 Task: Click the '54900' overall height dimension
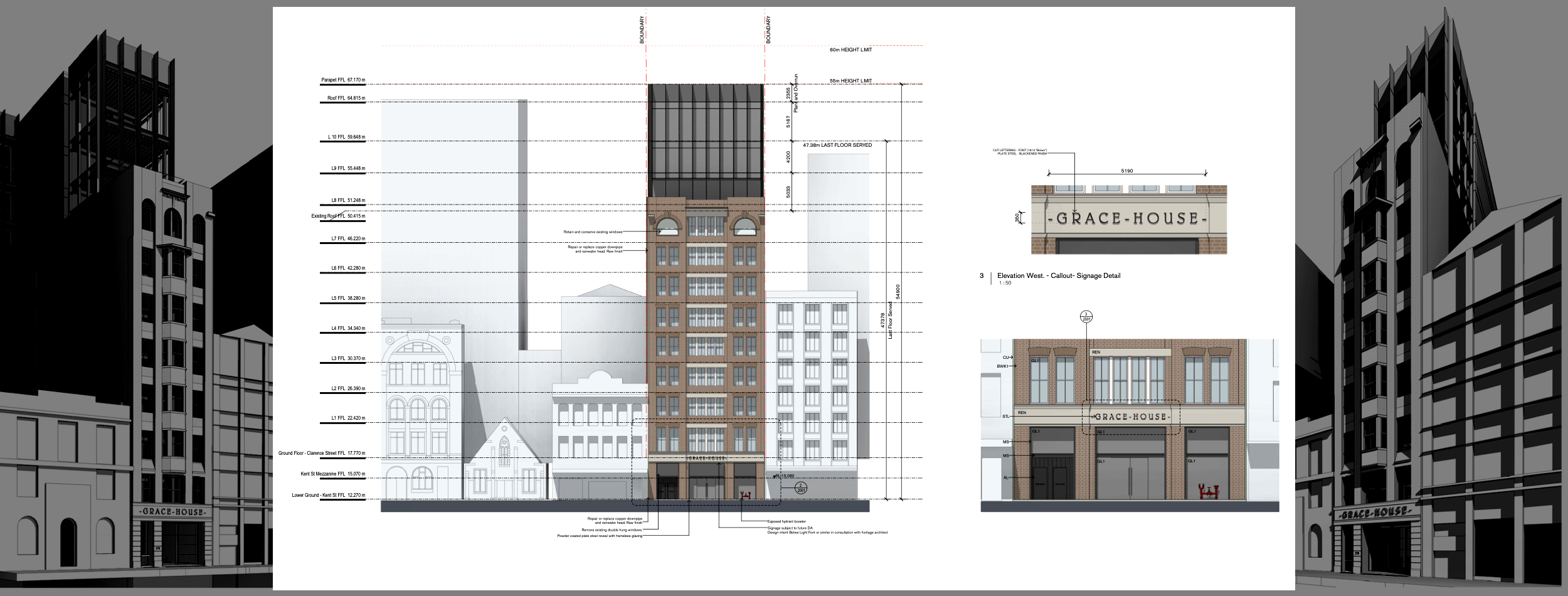click(x=898, y=292)
